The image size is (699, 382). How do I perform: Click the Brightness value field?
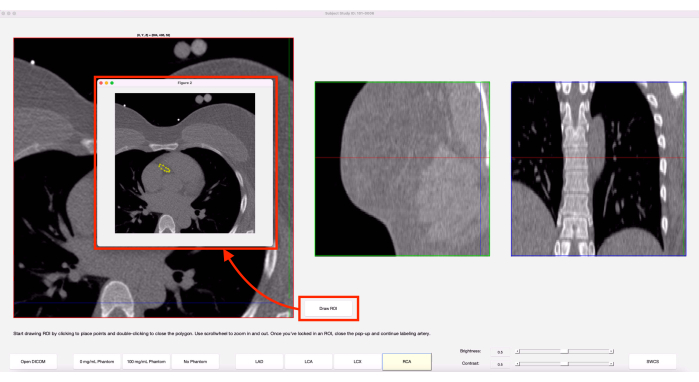(x=500, y=352)
